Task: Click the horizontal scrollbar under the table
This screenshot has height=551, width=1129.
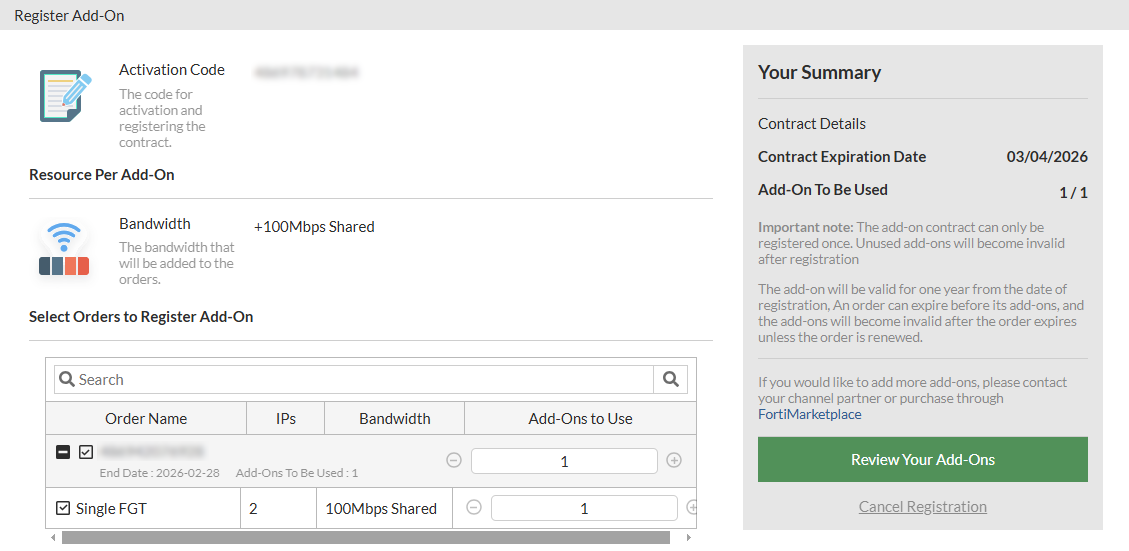Action: pos(365,538)
